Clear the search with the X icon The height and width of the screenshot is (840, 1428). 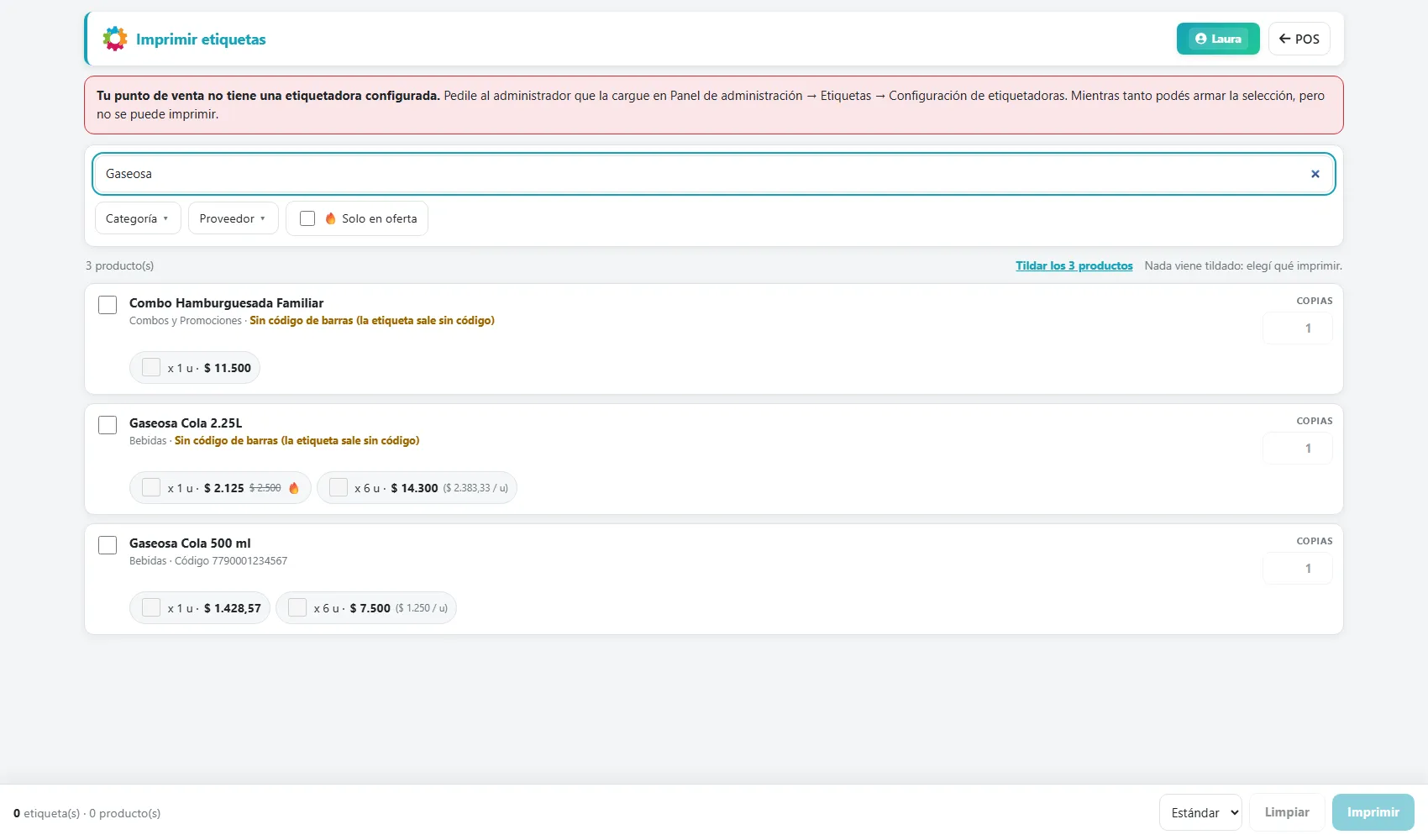1315,174
